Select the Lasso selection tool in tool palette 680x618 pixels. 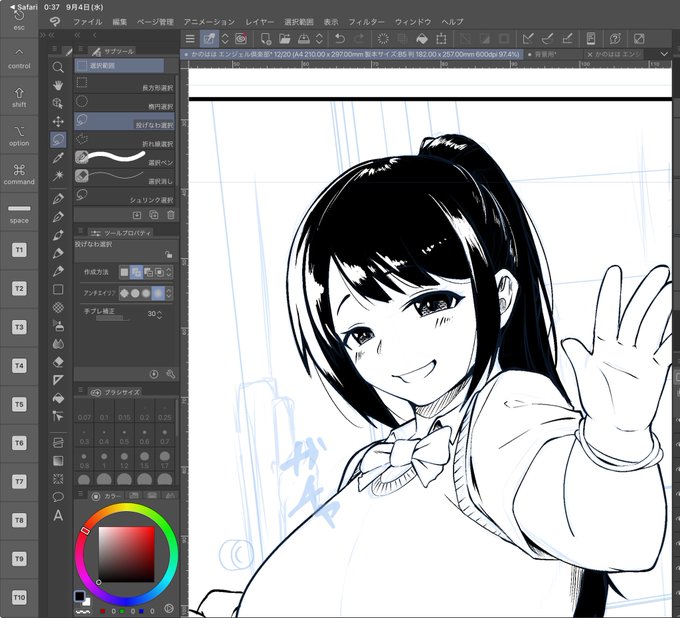(58, 140)
